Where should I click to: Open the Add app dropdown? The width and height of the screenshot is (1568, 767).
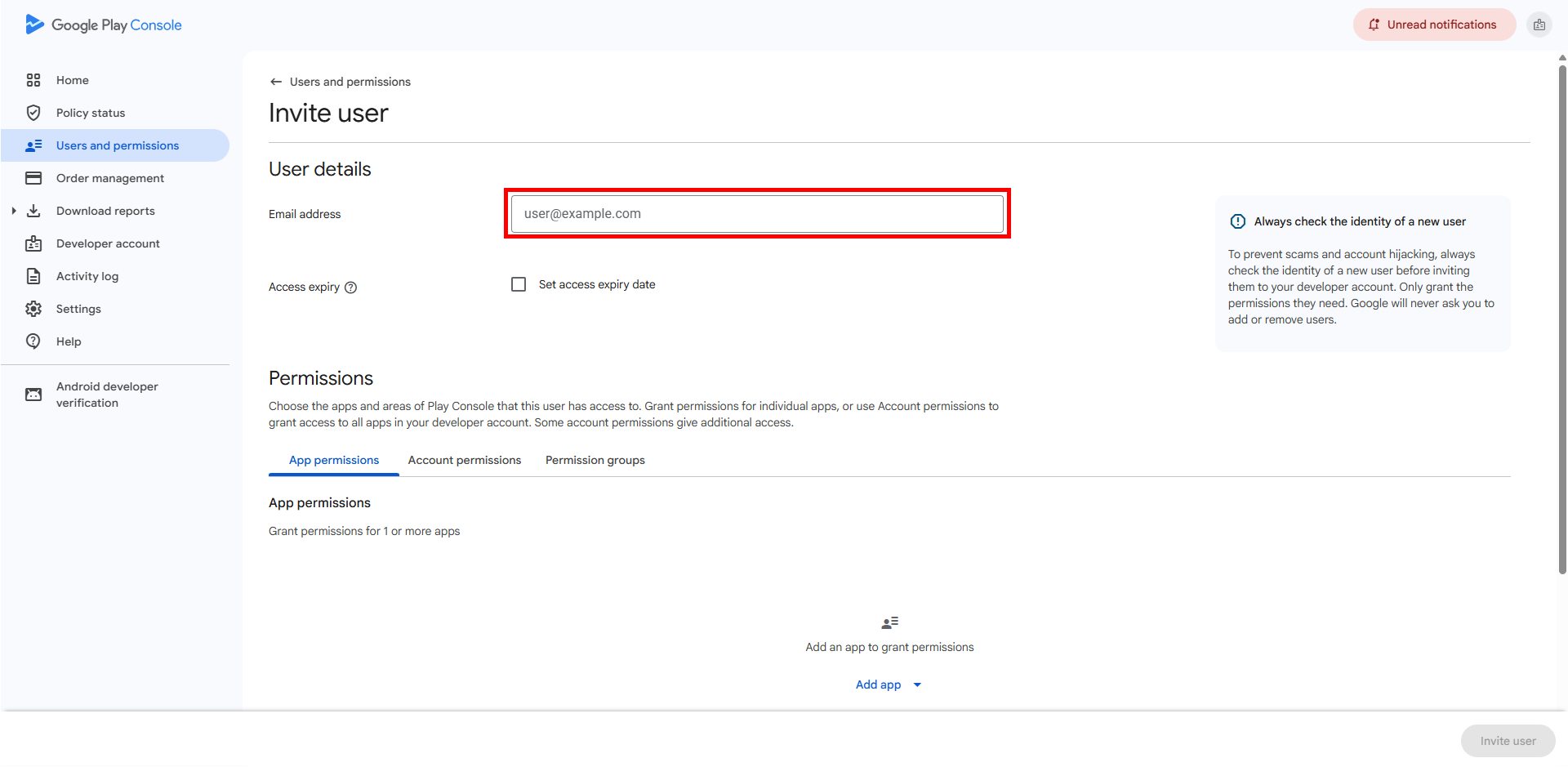[x=889, y=685]
